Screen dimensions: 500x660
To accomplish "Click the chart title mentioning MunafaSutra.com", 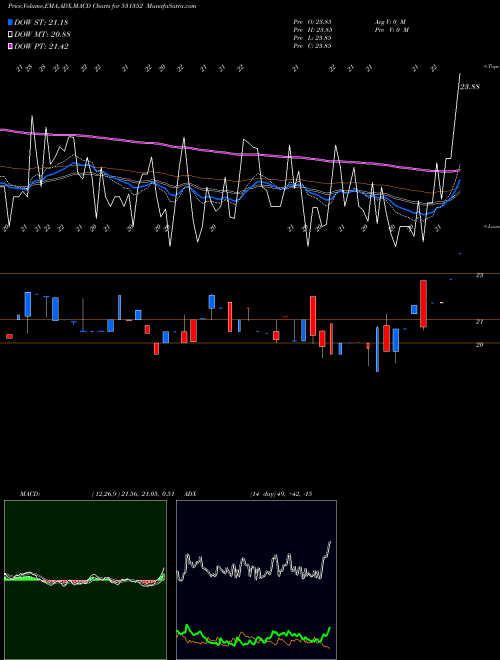I will (x=102, y=6).
